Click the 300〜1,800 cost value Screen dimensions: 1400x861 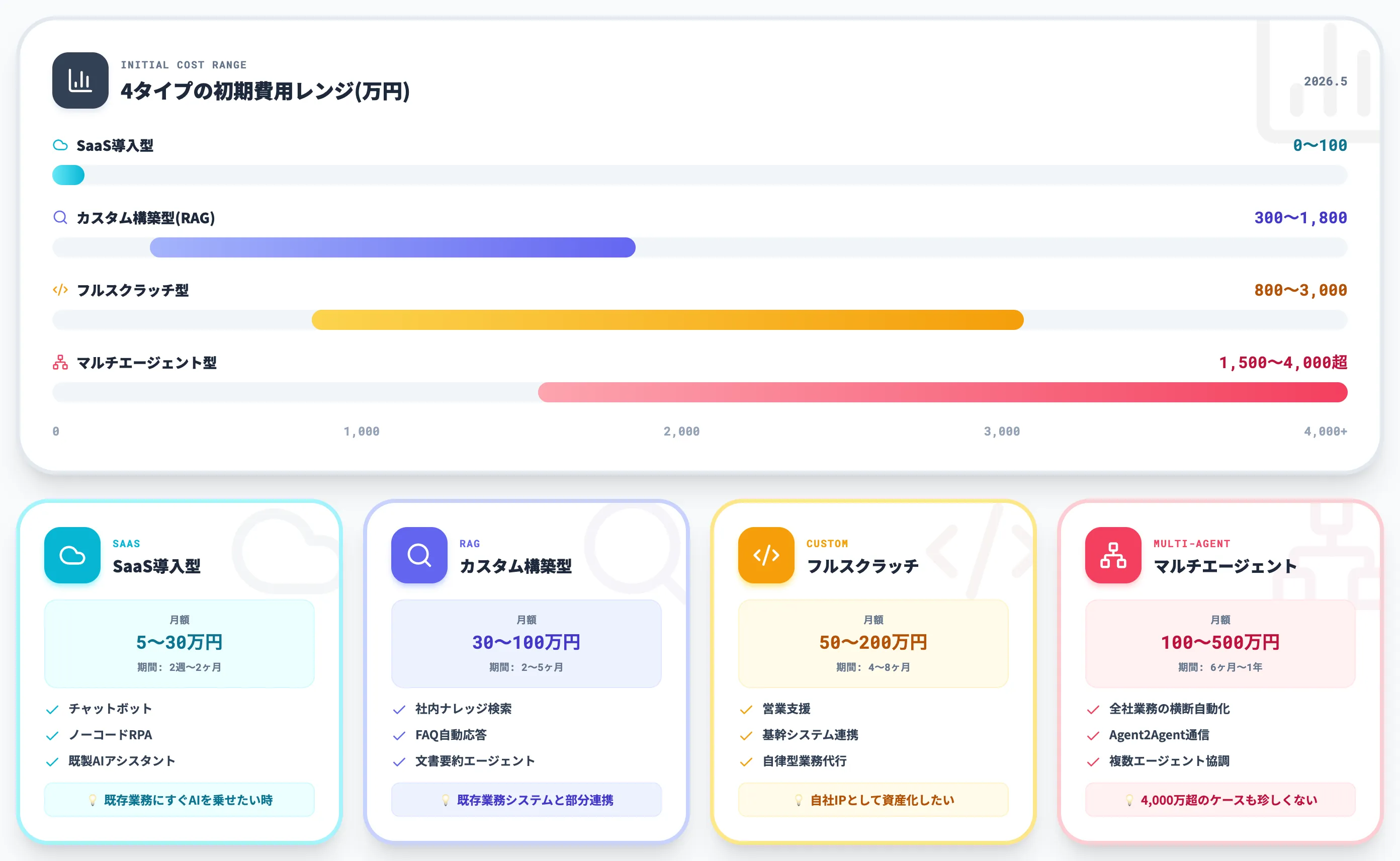[1300, 218]
